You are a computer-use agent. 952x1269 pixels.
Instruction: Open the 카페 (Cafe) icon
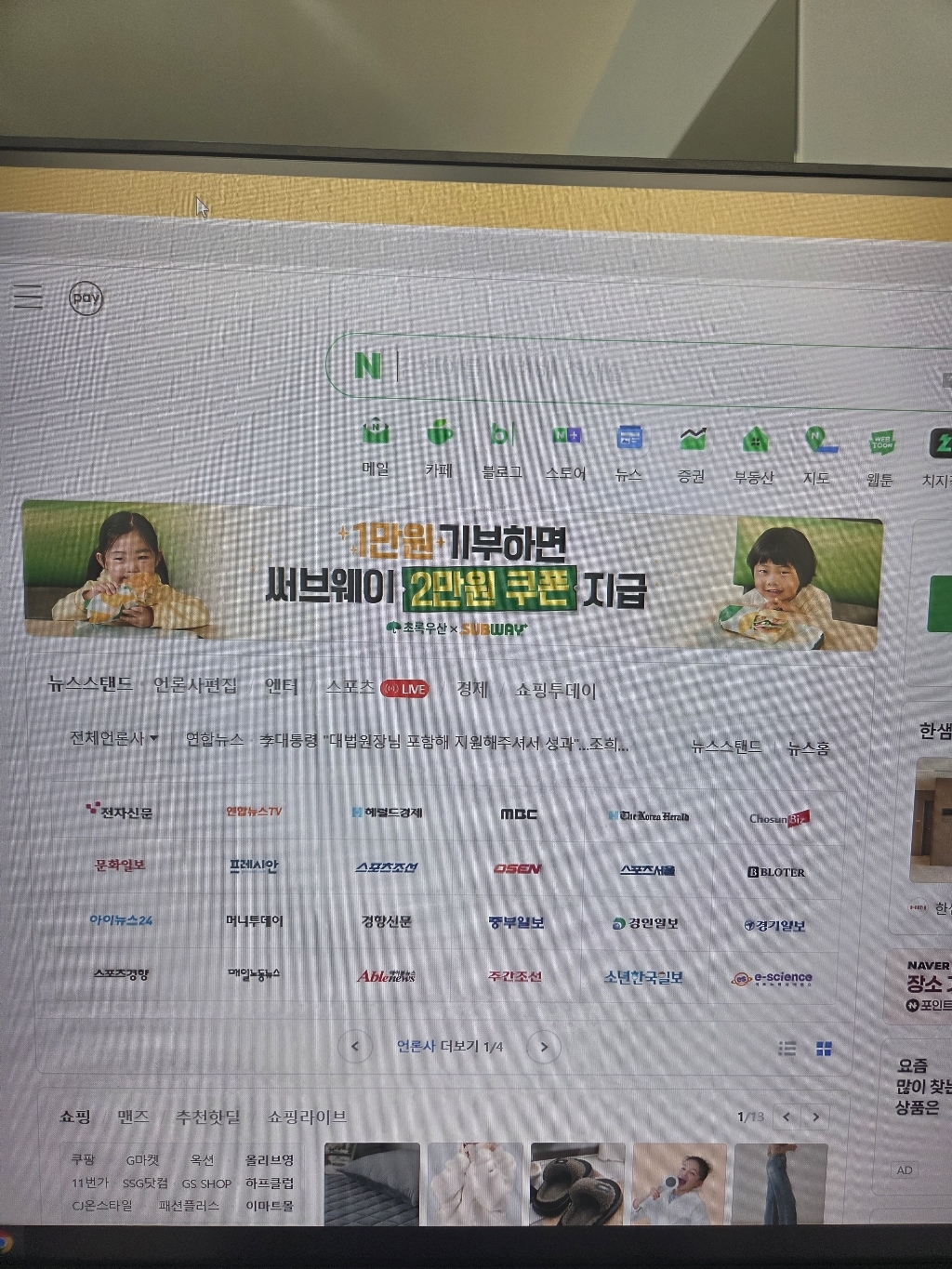(x=439, y=434)
